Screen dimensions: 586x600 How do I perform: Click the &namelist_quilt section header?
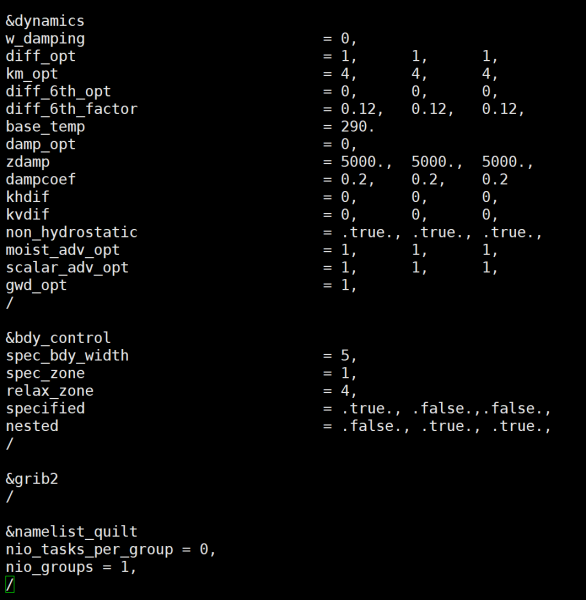coord(72,532)
